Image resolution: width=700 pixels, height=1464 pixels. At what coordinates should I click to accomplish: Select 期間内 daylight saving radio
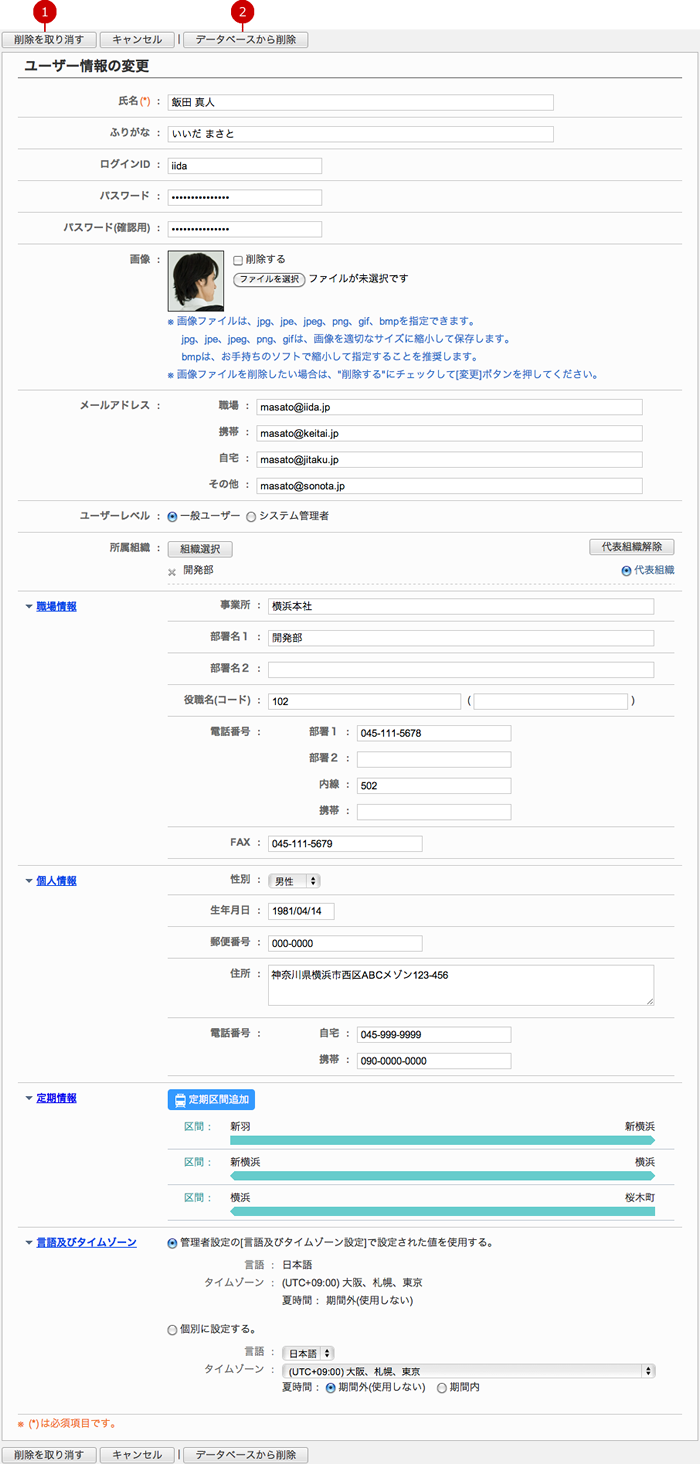click(x=442, y=1387)
